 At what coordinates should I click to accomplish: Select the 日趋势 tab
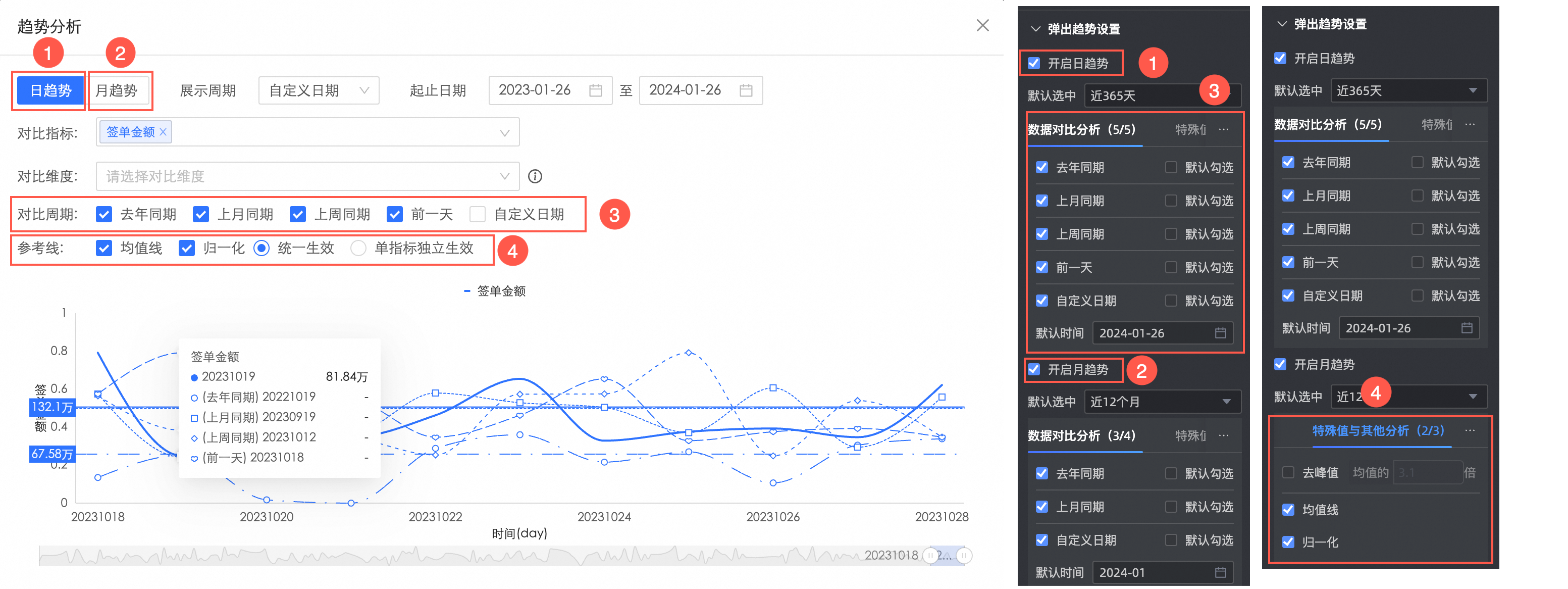tap(51, 91)
